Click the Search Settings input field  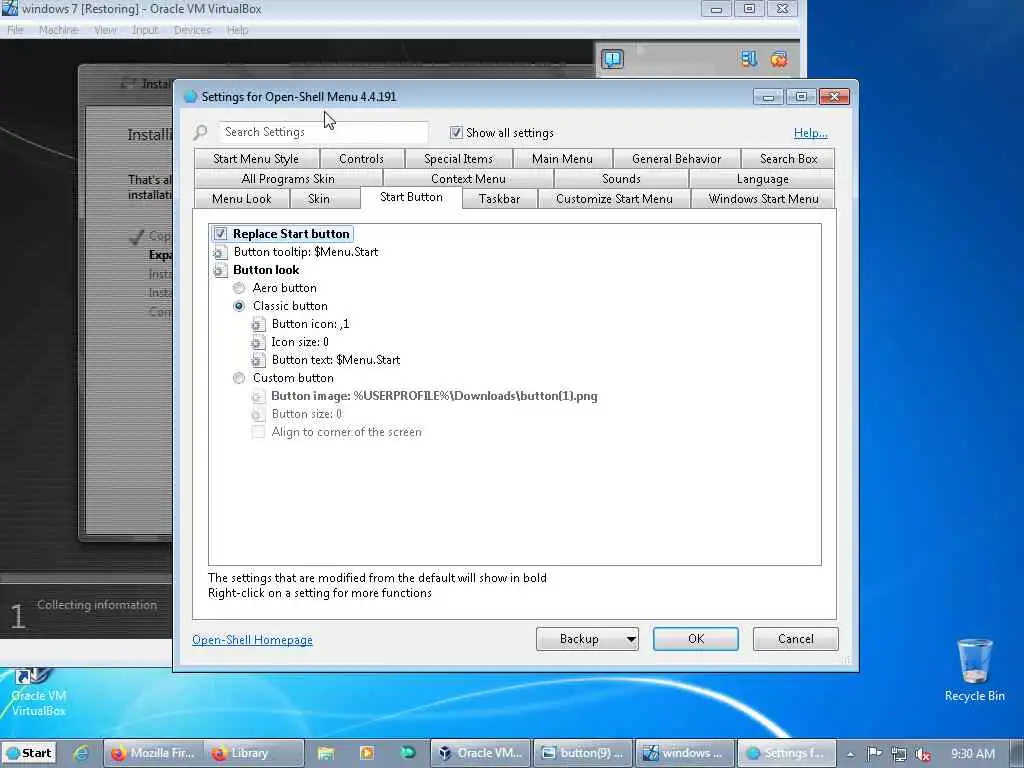(323, 132)
